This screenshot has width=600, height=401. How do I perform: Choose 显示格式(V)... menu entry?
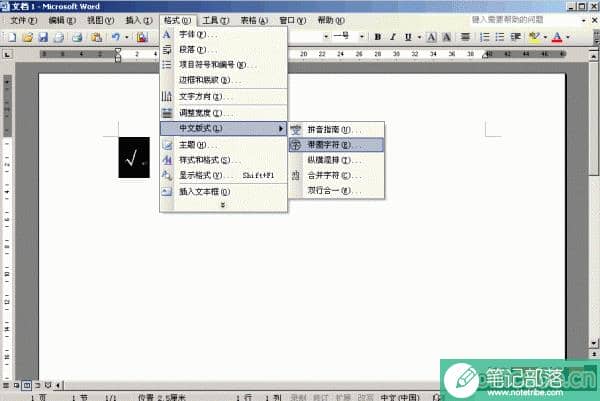click(223, 175)
